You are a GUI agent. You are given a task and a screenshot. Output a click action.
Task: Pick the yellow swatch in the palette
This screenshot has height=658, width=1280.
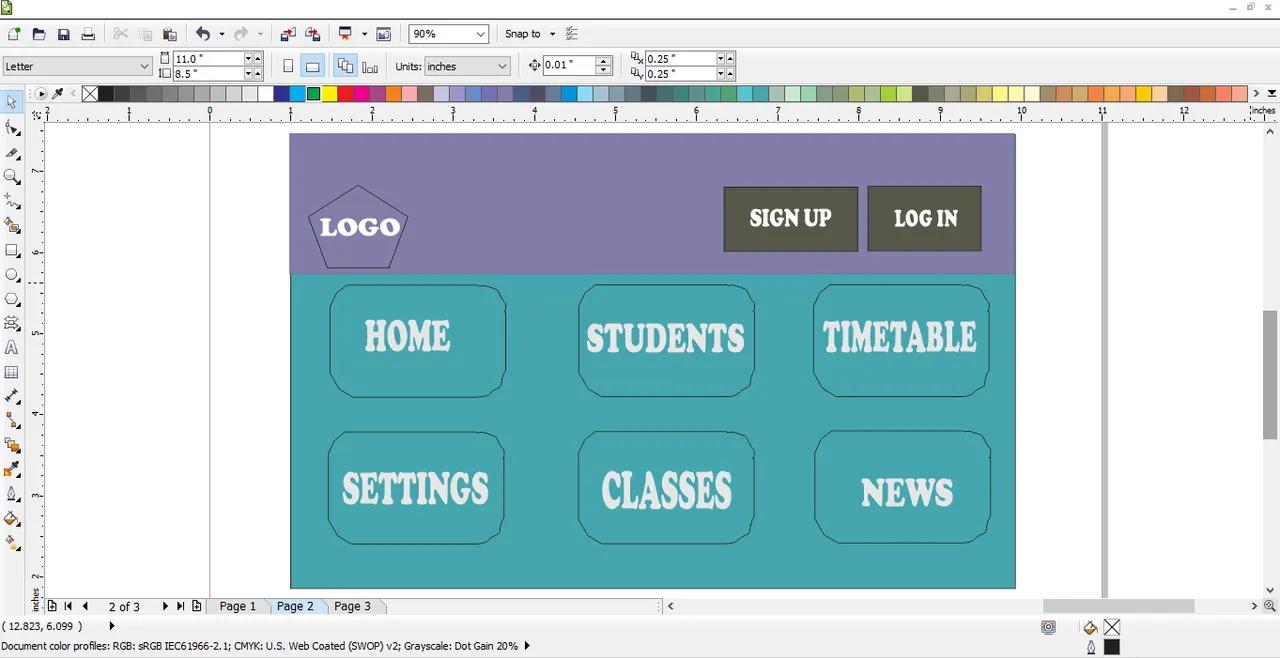tap(329, 94)
